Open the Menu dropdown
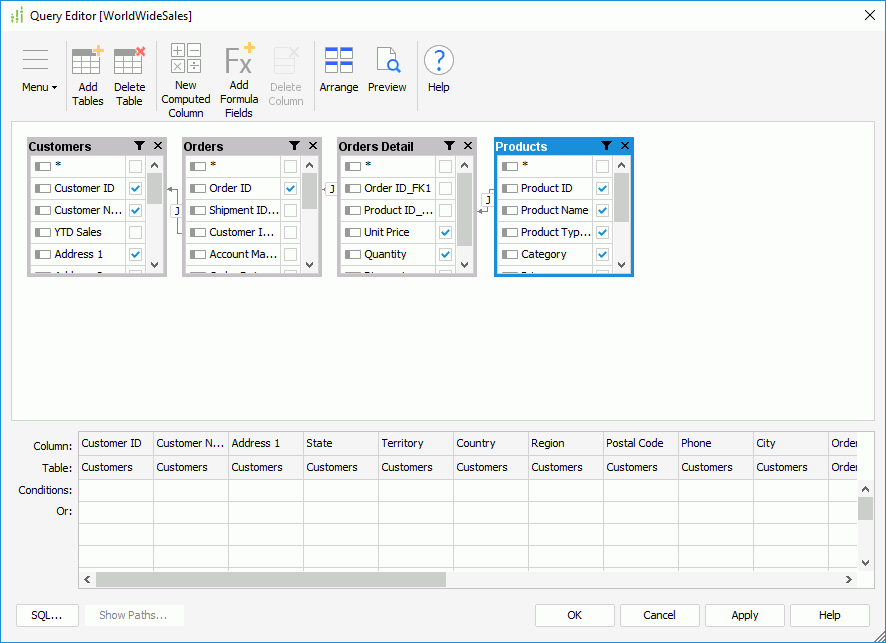Viewport: 886px width, 643px height. pyautogui.click(x=36, y=75)
